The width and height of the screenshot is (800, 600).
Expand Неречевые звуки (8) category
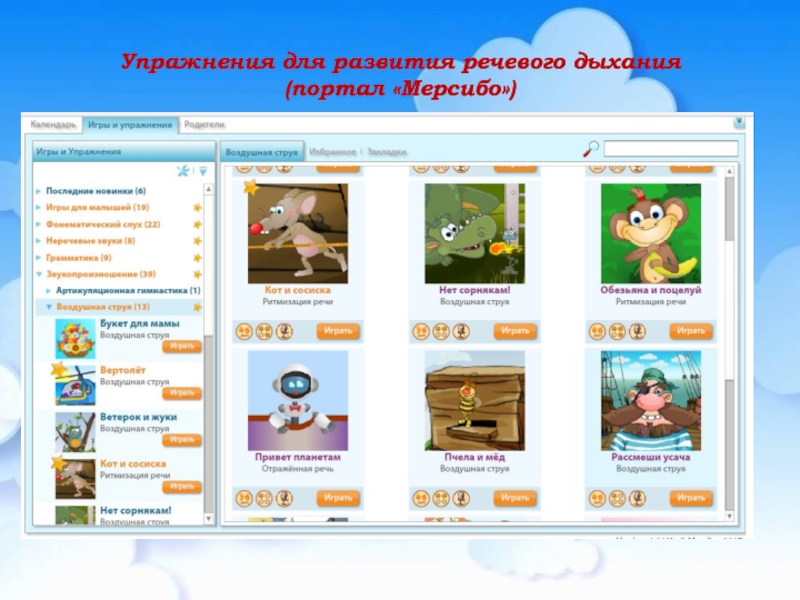tap(38, 241)
